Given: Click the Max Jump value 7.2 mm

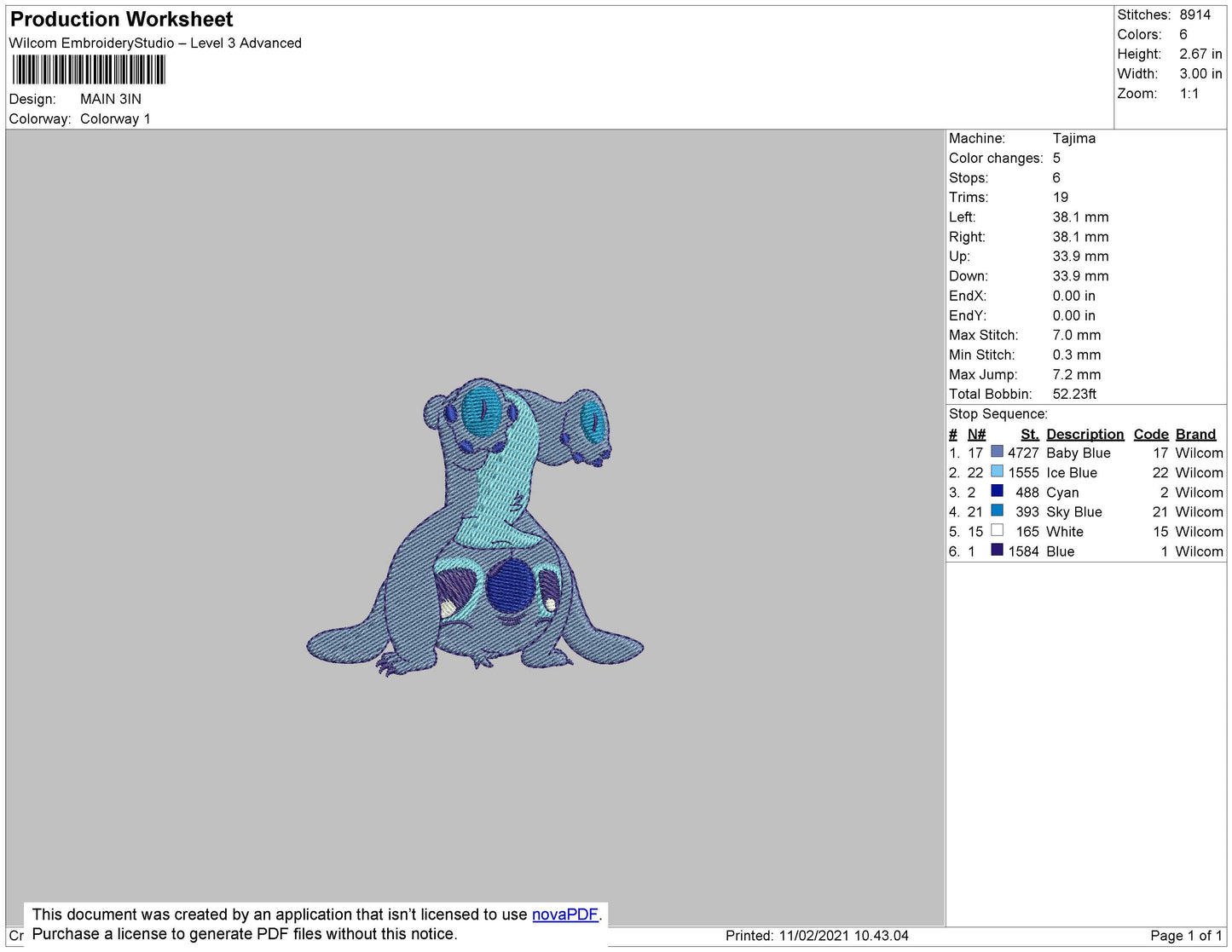Looking at the screenshot, I should coord(1076,374).
